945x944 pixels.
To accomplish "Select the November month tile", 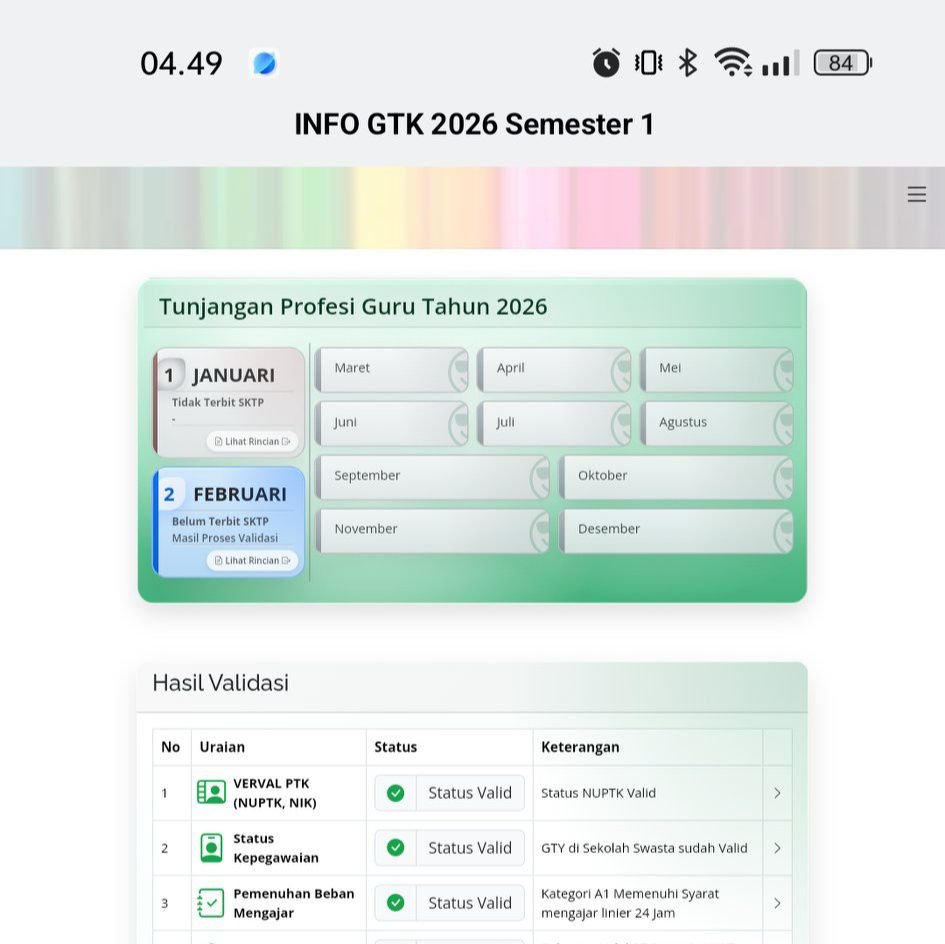I will point(433,530).
